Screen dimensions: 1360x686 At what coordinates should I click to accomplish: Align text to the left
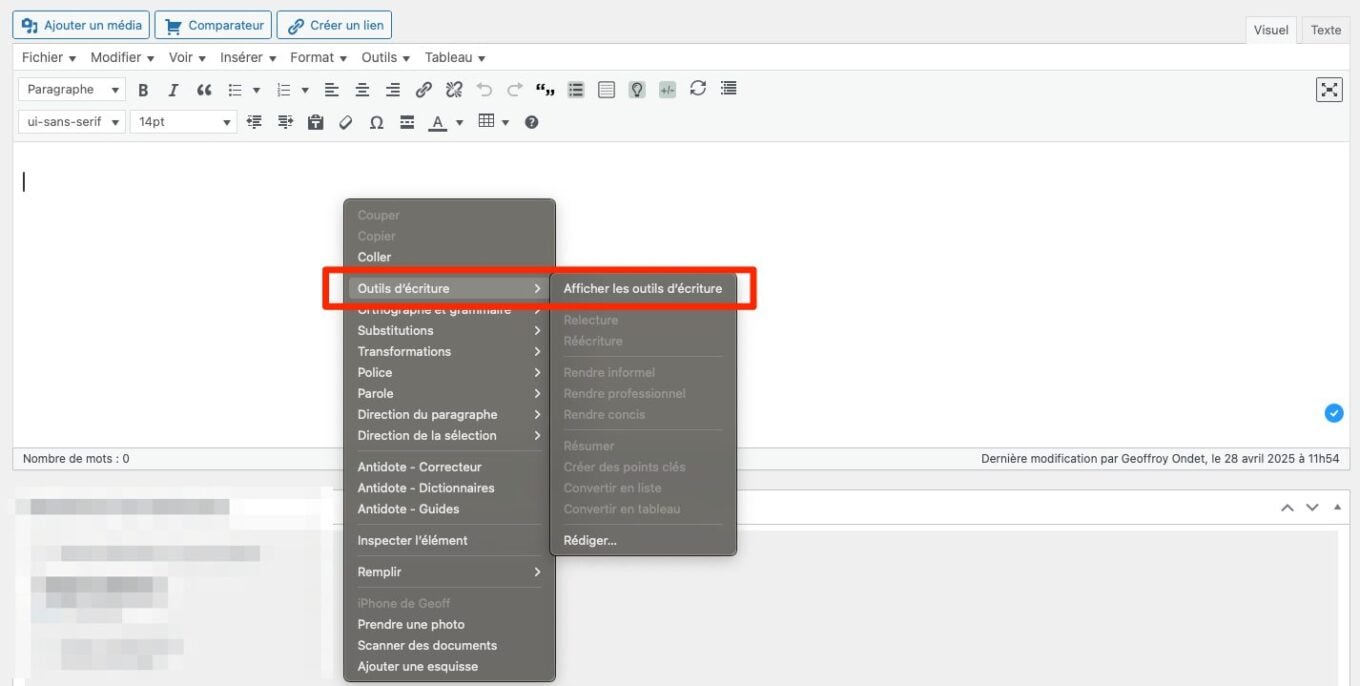(332, 90)
